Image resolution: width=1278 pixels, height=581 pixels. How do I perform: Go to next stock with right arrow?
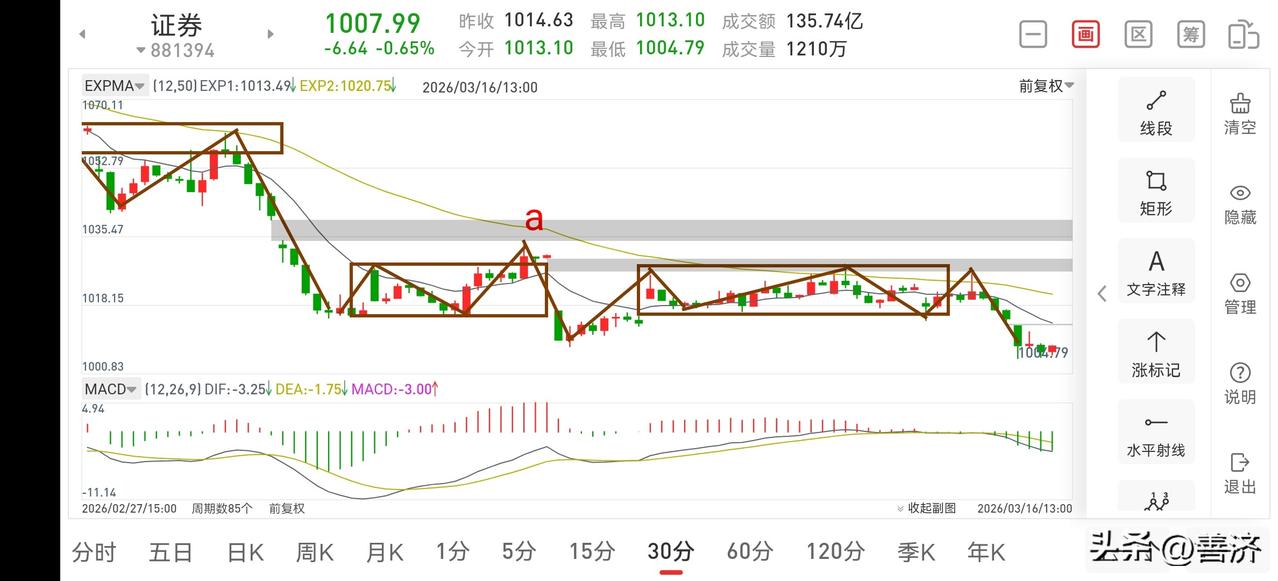point(270,34)
